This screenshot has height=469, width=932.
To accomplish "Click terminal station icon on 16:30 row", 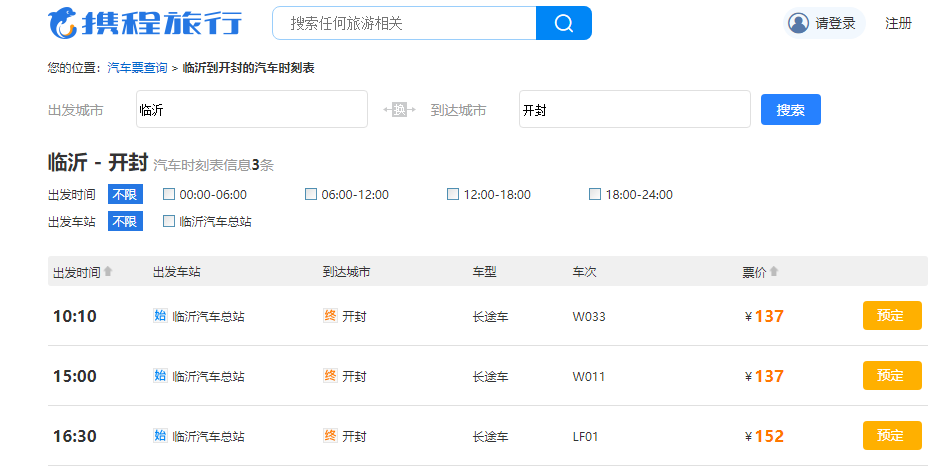I will click(330, 436).
